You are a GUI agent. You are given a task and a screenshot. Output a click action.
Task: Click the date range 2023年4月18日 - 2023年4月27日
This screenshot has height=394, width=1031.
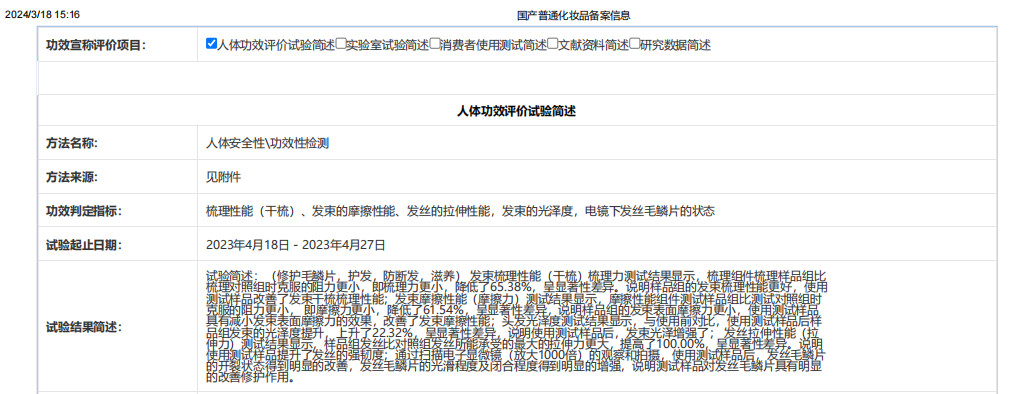click(295, 245)
